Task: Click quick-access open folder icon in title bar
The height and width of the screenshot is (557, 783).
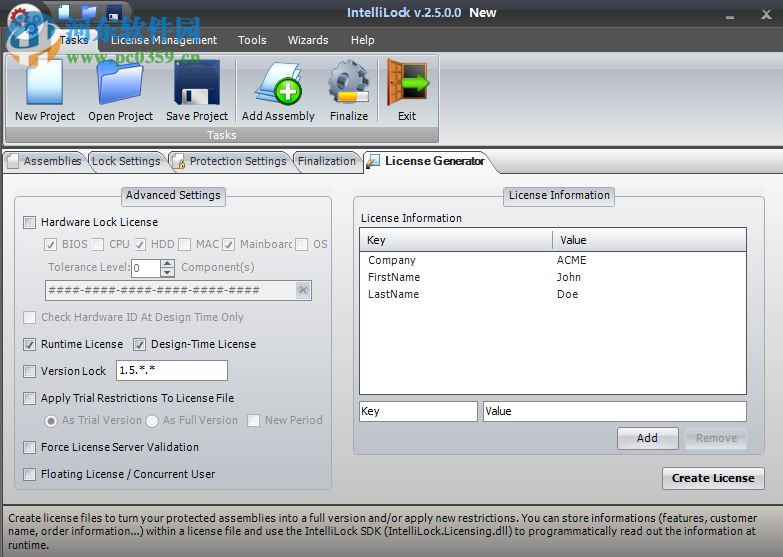Action: (89, 11)
